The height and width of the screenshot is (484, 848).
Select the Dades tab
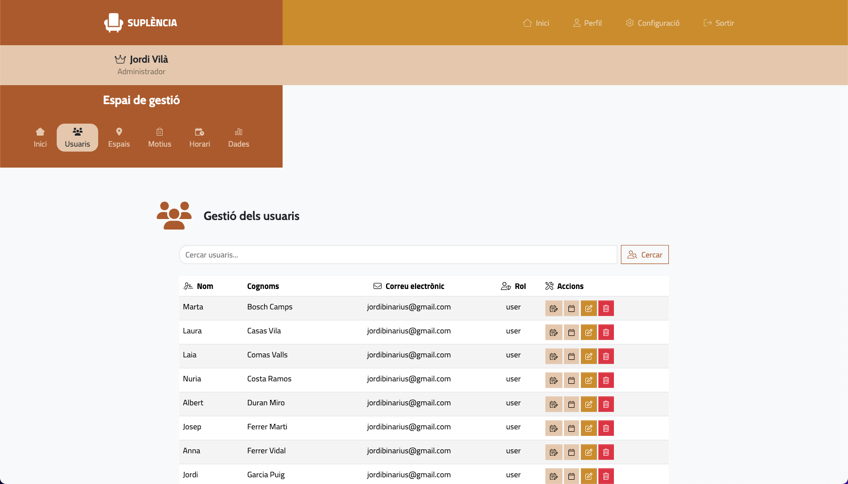pyautogui.click(x=238, y=138)
